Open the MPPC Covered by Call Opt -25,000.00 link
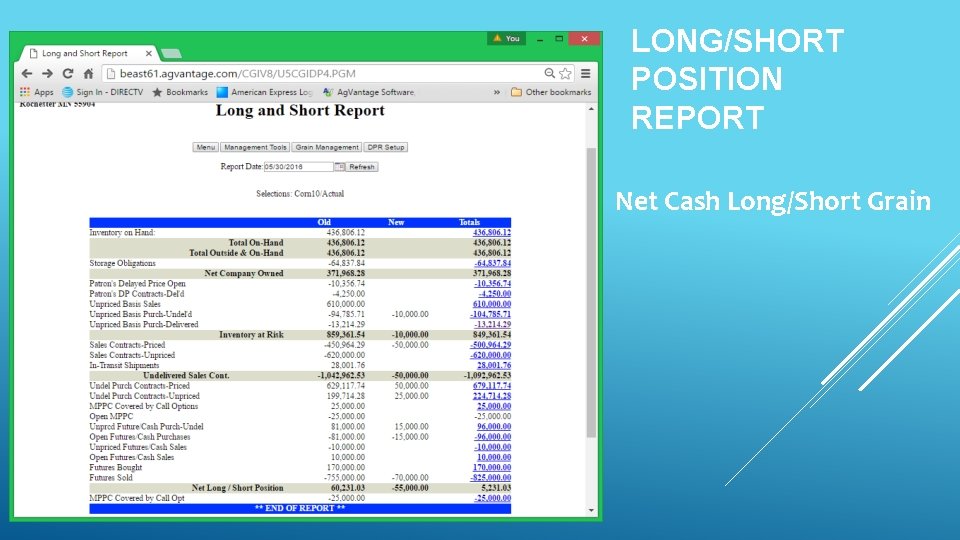This screenshot has width=960, height=540. tap(493, 498)
